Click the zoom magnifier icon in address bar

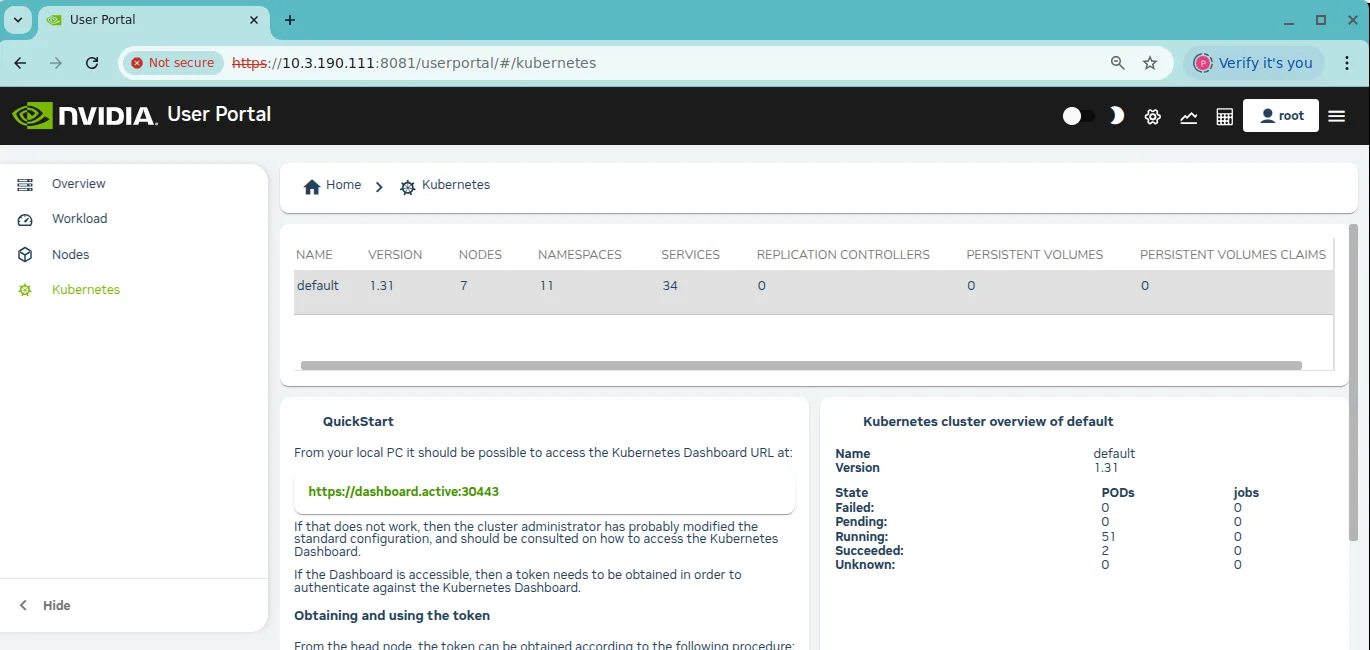click(x=1118, y=63)
